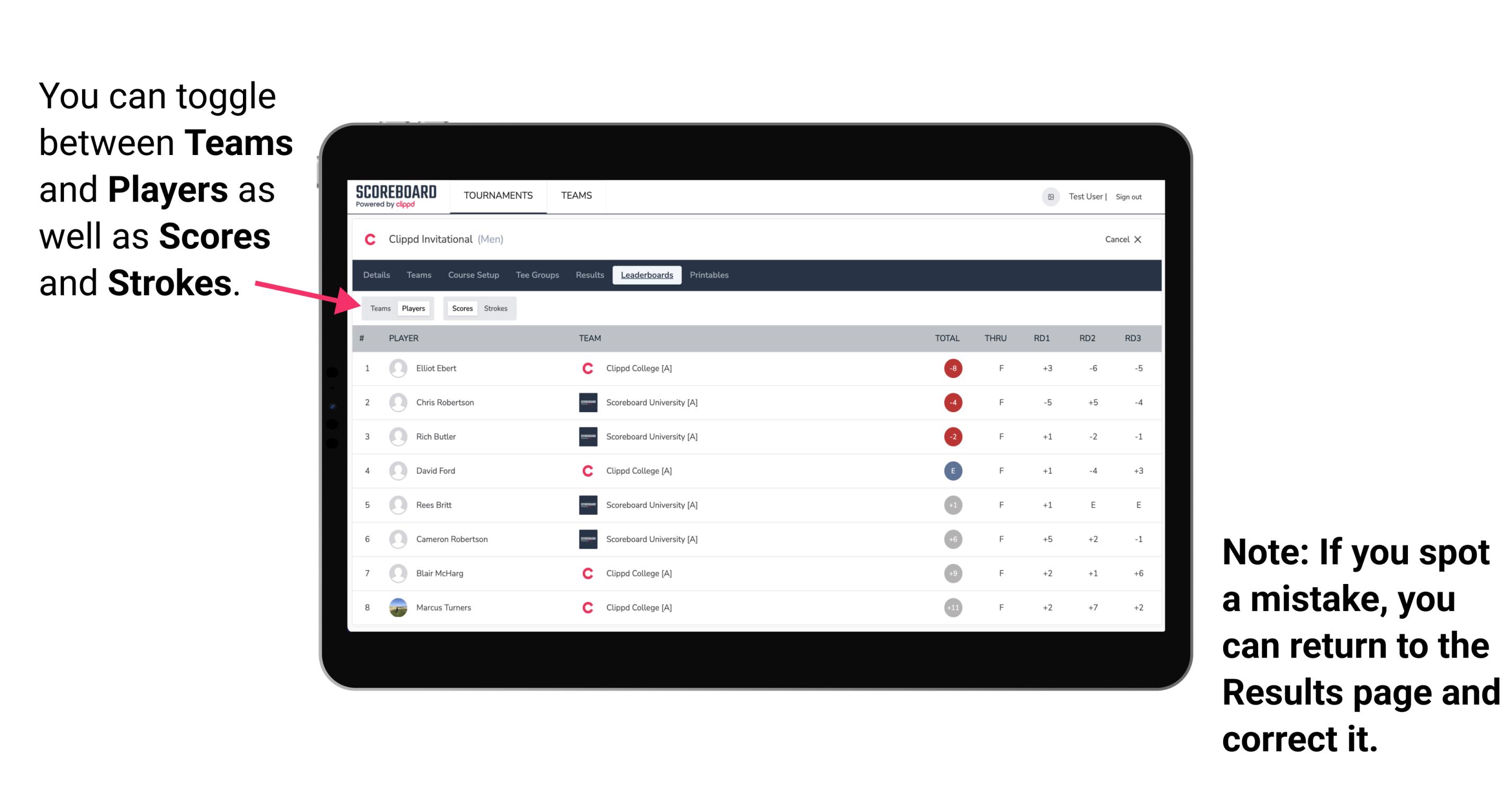The image size is (1510, 812).
Task: Click Elliot Ebert's player avatar icon
Action: (396, 368)
